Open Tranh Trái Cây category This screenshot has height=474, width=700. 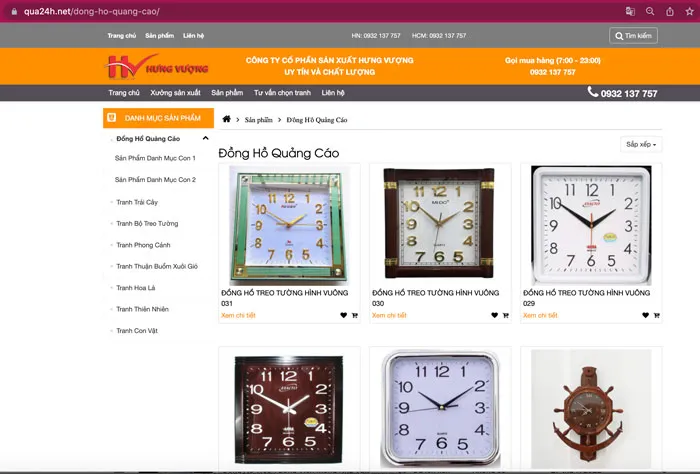[x=137, y=202]
